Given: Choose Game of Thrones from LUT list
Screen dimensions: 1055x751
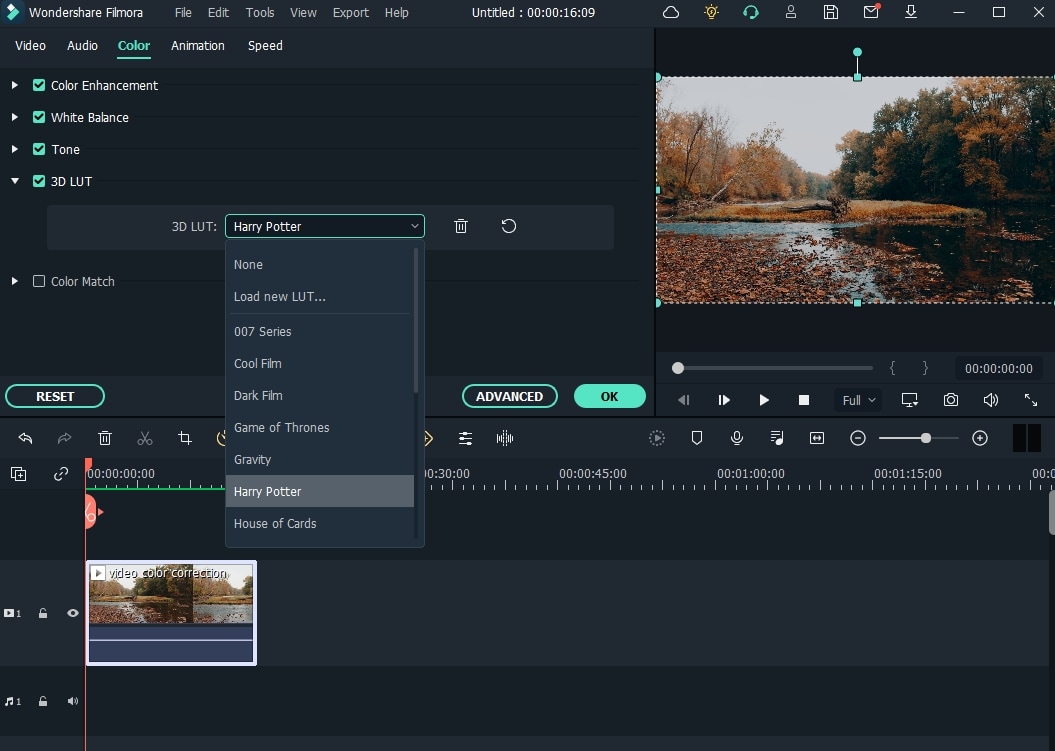Looking at the screenshot, I should (282, 428).
